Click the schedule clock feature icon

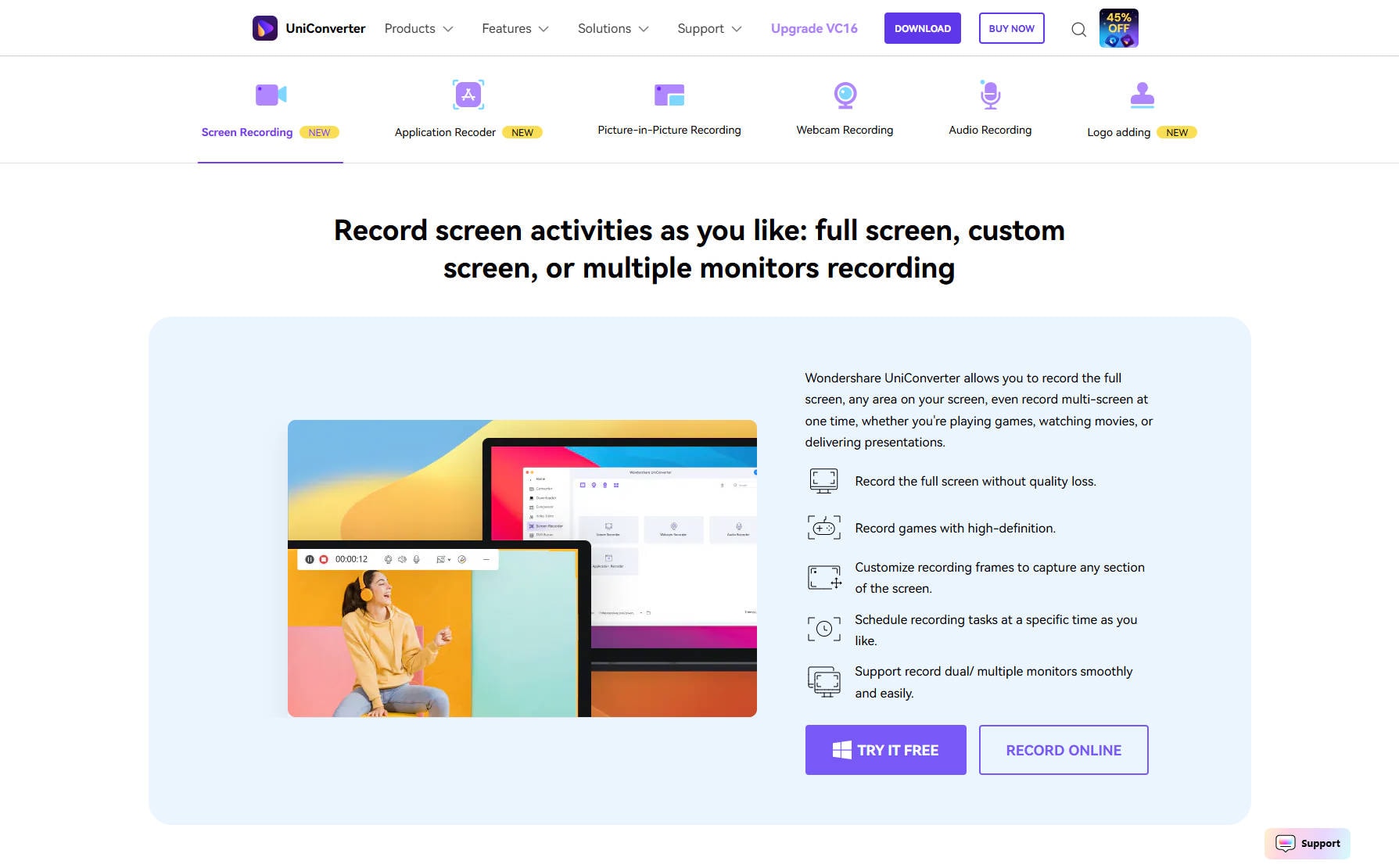coord(824,629)
